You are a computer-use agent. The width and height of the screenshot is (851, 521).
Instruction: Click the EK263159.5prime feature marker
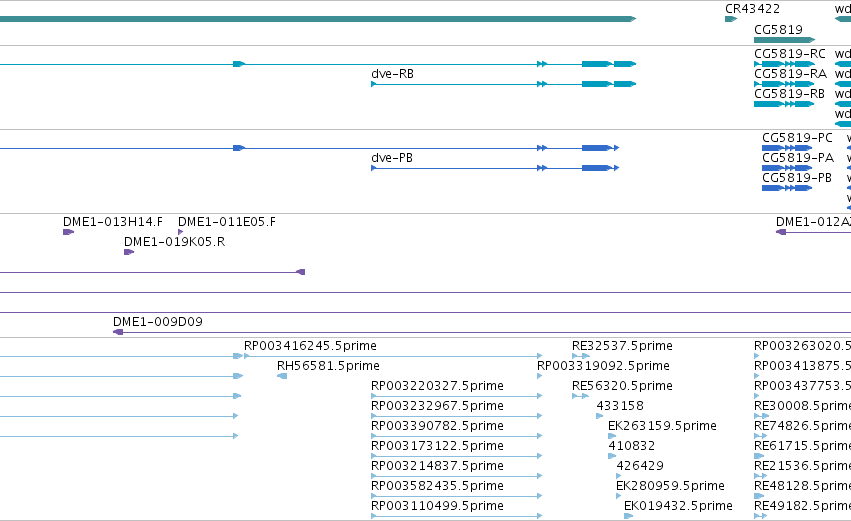tap(612, 436)
